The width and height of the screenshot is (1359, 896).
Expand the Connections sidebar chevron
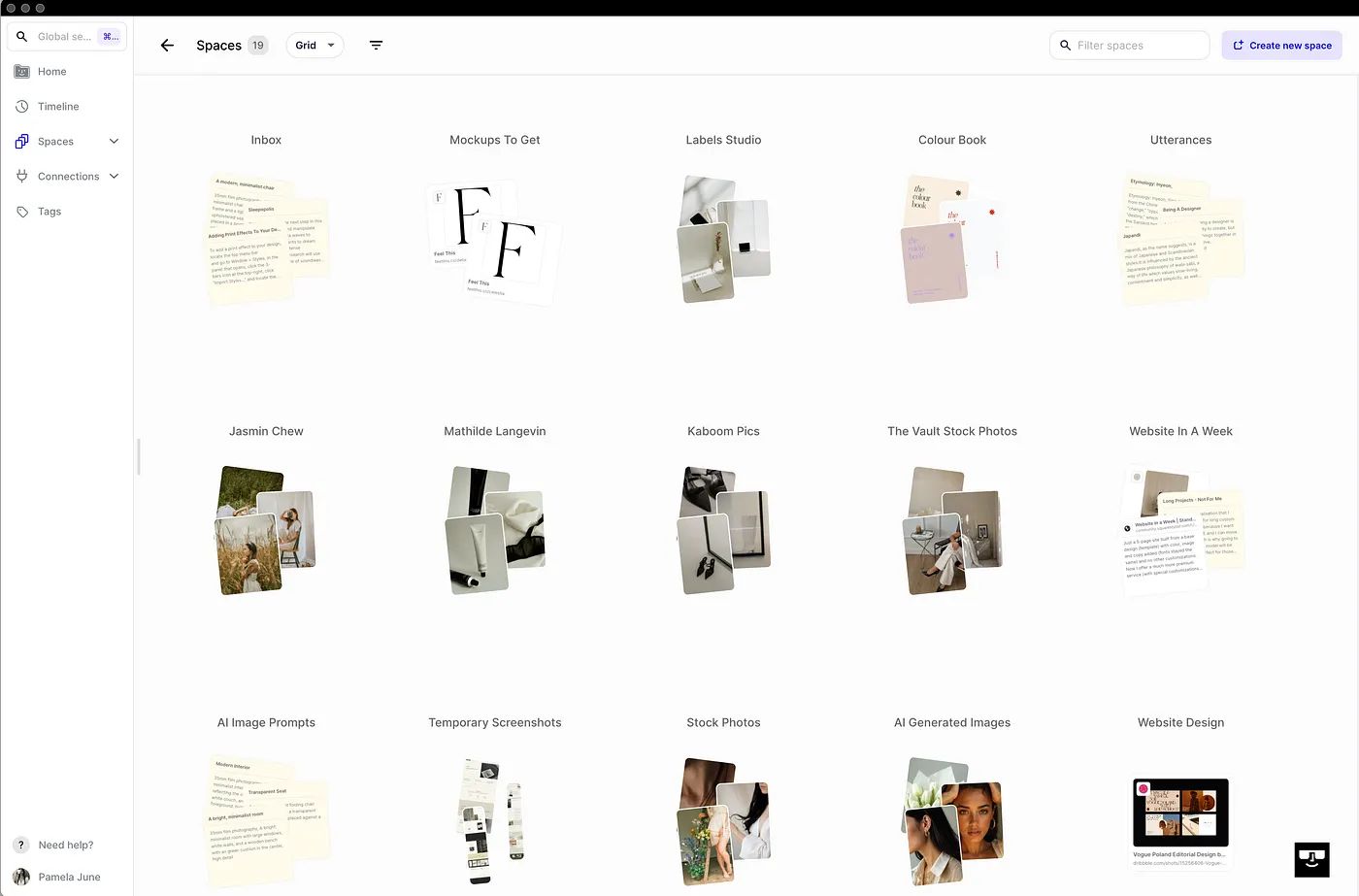tap(114, 177)
